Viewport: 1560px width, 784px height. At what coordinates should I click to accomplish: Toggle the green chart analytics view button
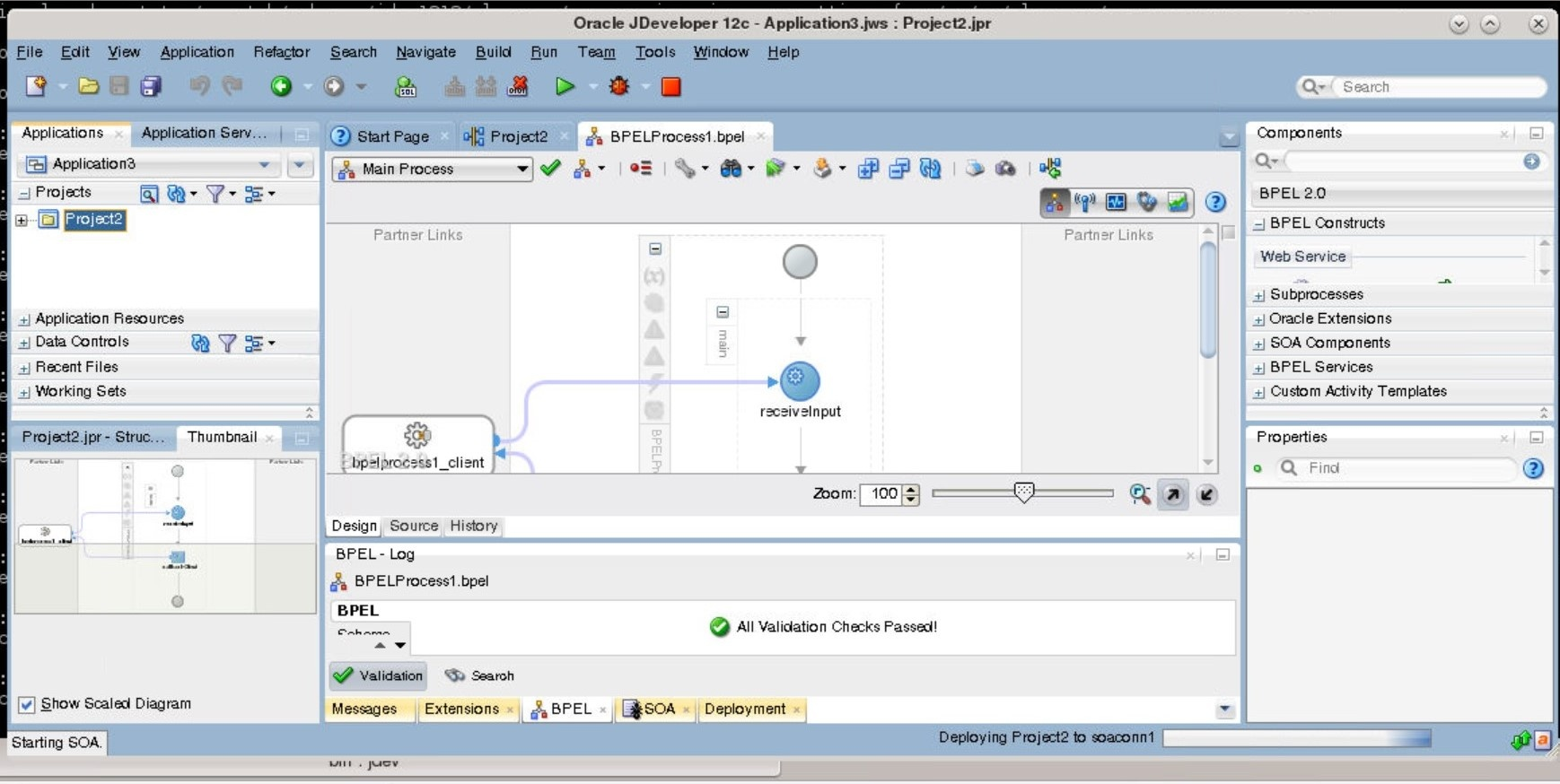click(x=1178, y=203)
